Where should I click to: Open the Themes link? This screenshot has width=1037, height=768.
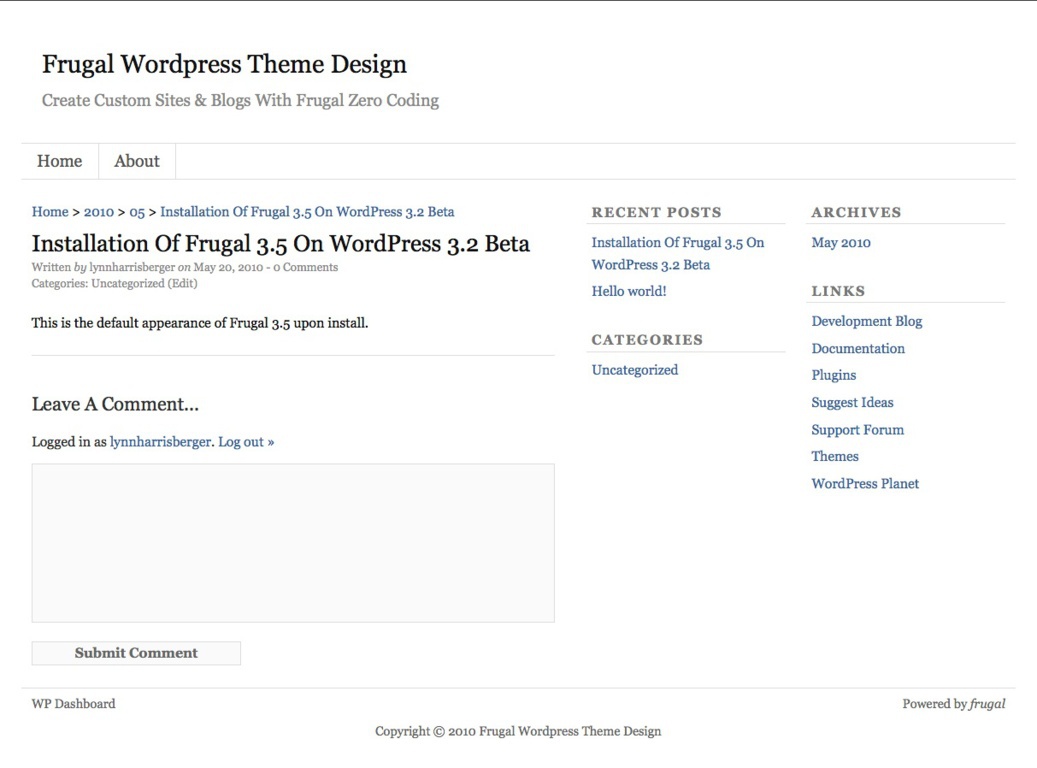pyautogui.click(x=835, y=456)
